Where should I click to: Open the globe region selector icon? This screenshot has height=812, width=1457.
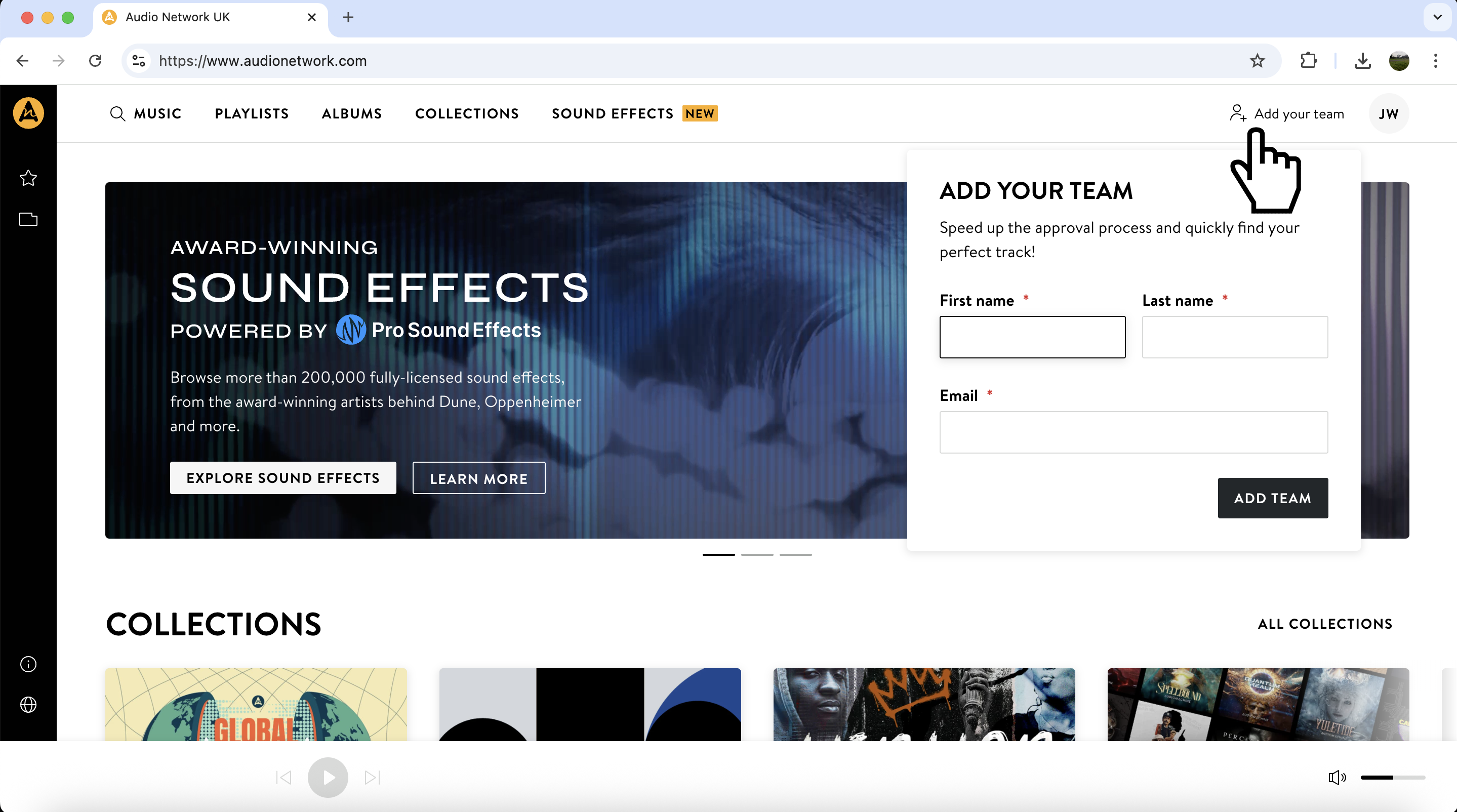point(28,705)
